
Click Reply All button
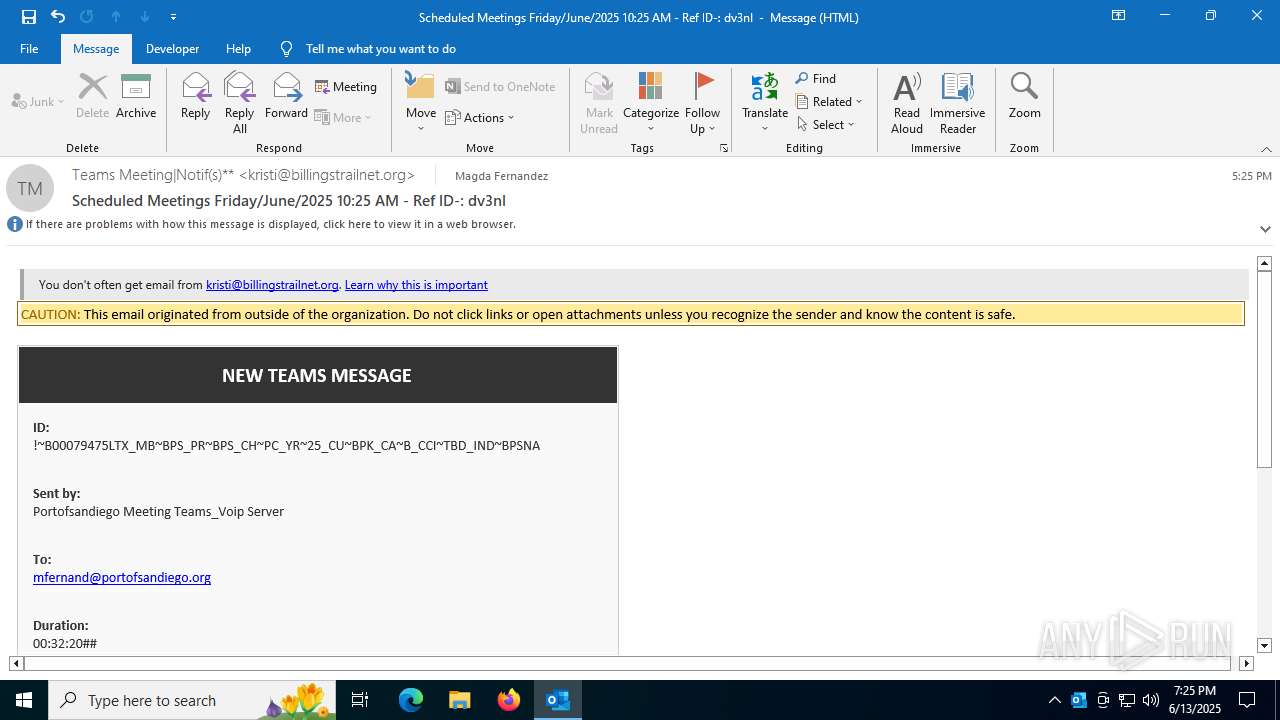(240, 103)
